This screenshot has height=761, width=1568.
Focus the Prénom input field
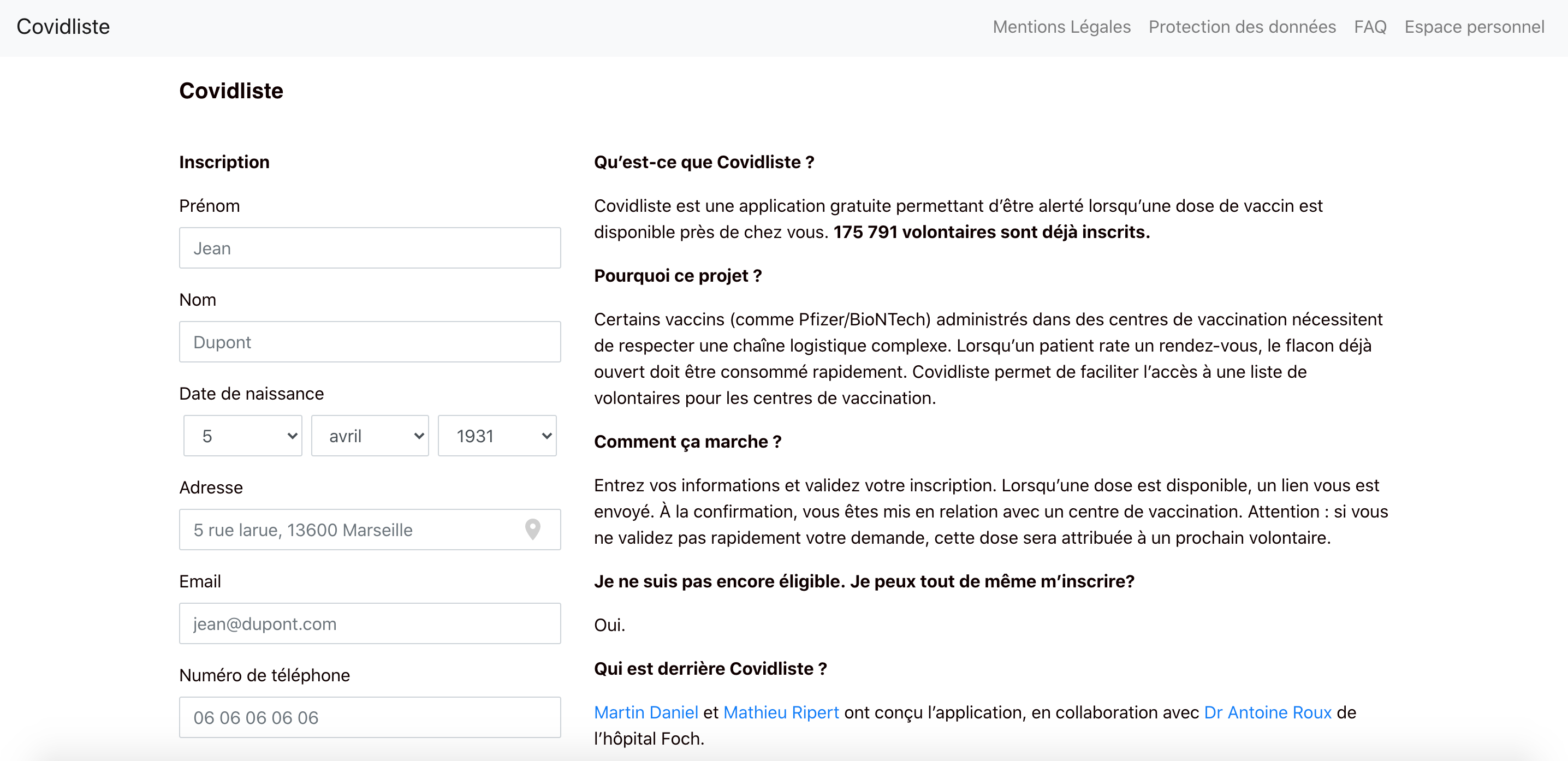(370, 248)
